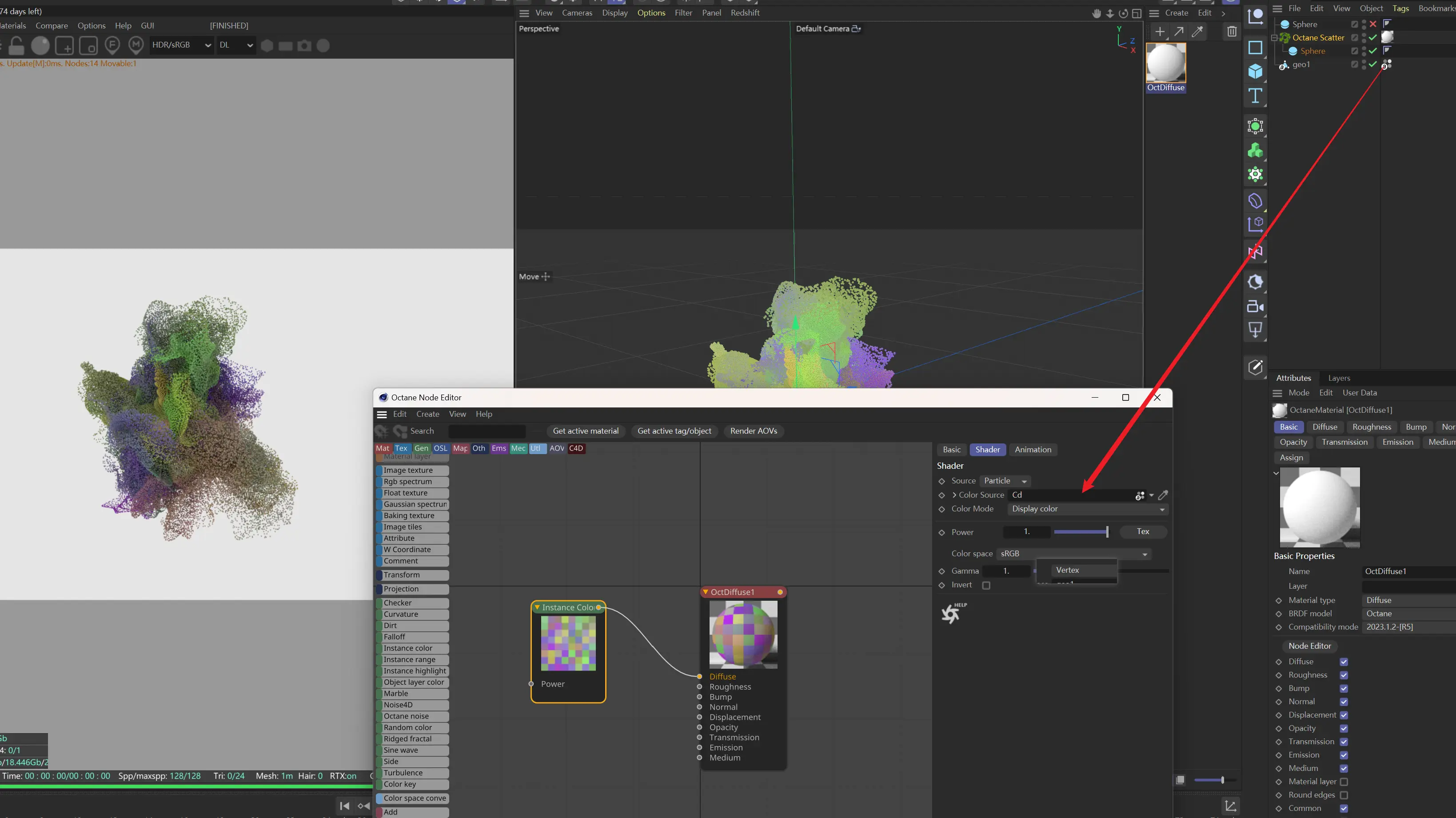The height and width of the screenshot is (818, 1456).
Task: Click the Get active material button
Action: [x=586, y=431]
